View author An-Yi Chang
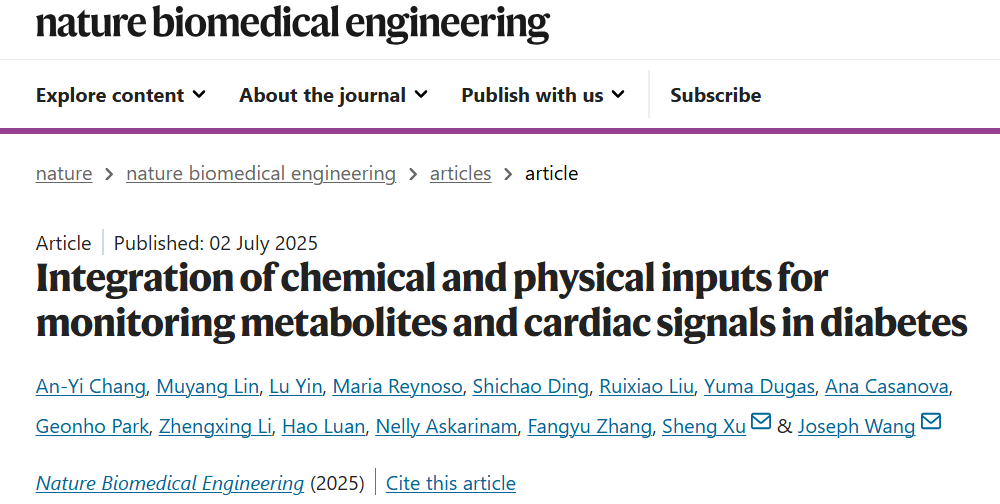This screenshot has height=504, width=1000. pos(92,386)
